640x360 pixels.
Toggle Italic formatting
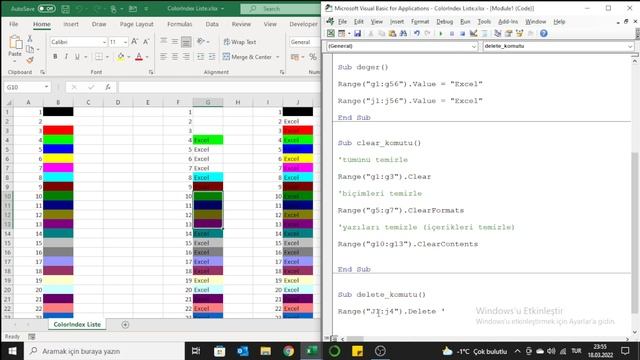click(x=66, y=57)
